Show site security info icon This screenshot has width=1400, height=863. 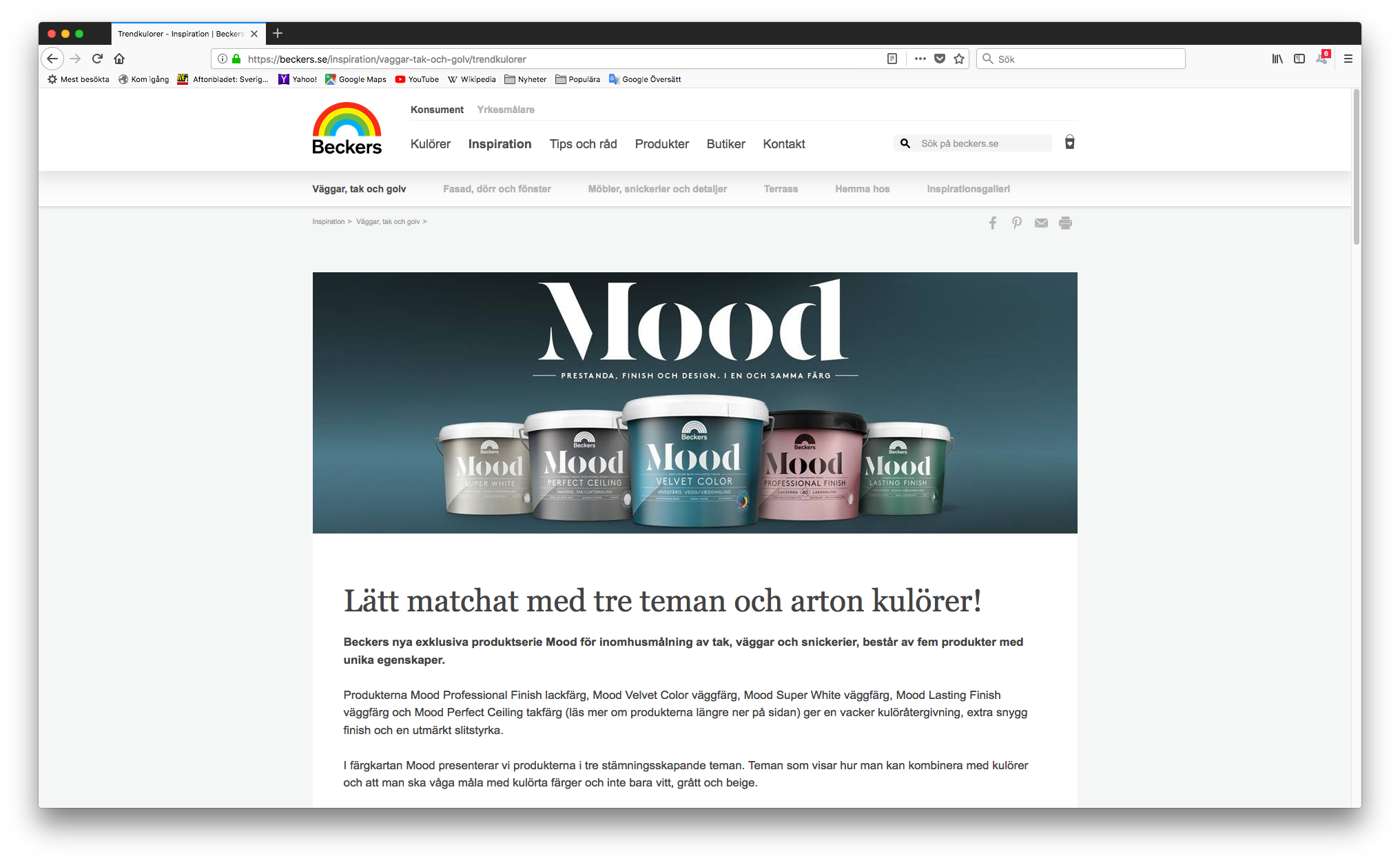(223, 59)
